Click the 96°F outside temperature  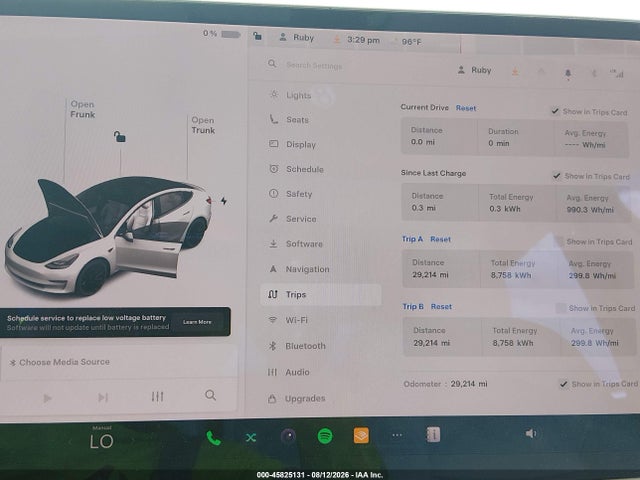tap(411, 42)
